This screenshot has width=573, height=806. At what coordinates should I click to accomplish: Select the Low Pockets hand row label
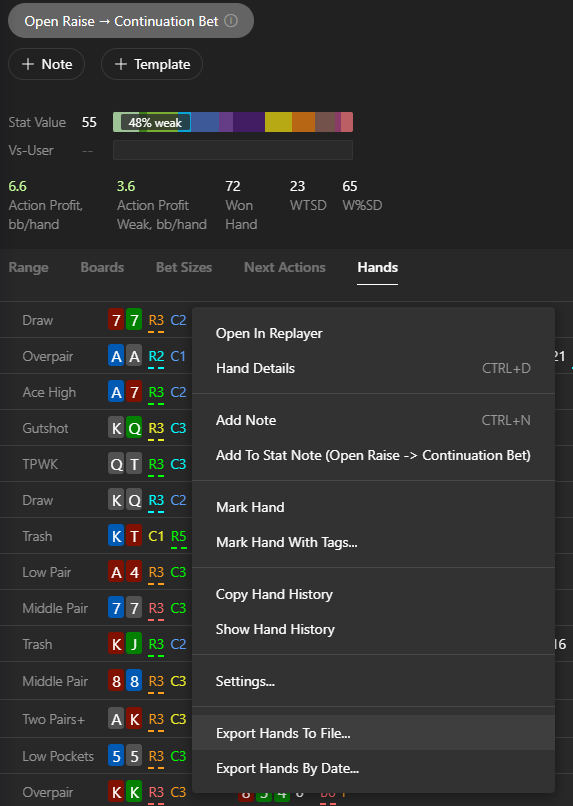point(58,756)
